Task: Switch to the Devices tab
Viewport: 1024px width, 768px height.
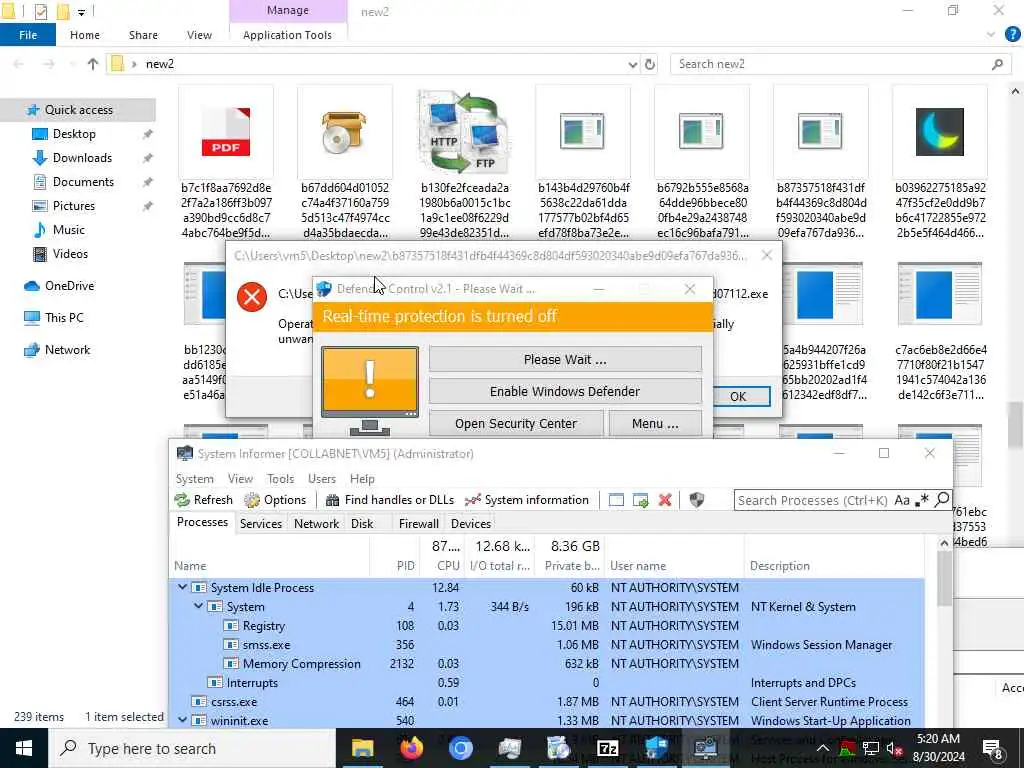Action: pyautogui.click(x=471, y=523)
